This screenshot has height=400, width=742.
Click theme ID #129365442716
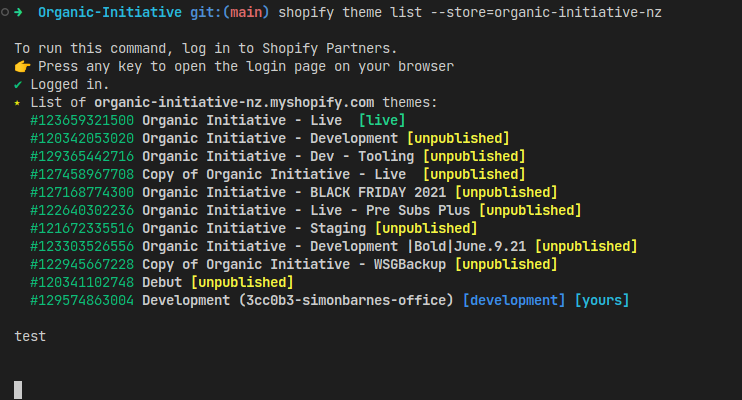pyautogui.click(x=82, y=156)
